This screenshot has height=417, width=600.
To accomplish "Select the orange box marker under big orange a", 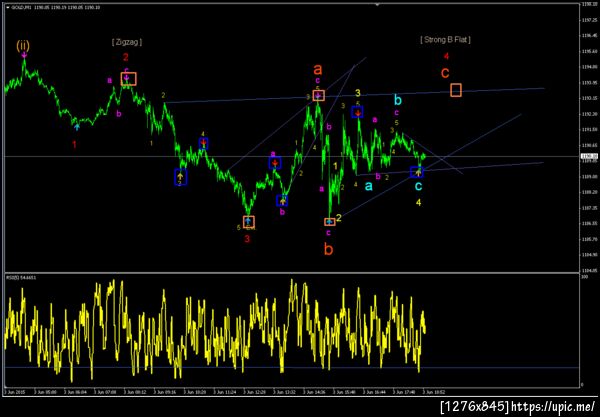I will click(x=318, y=95).
